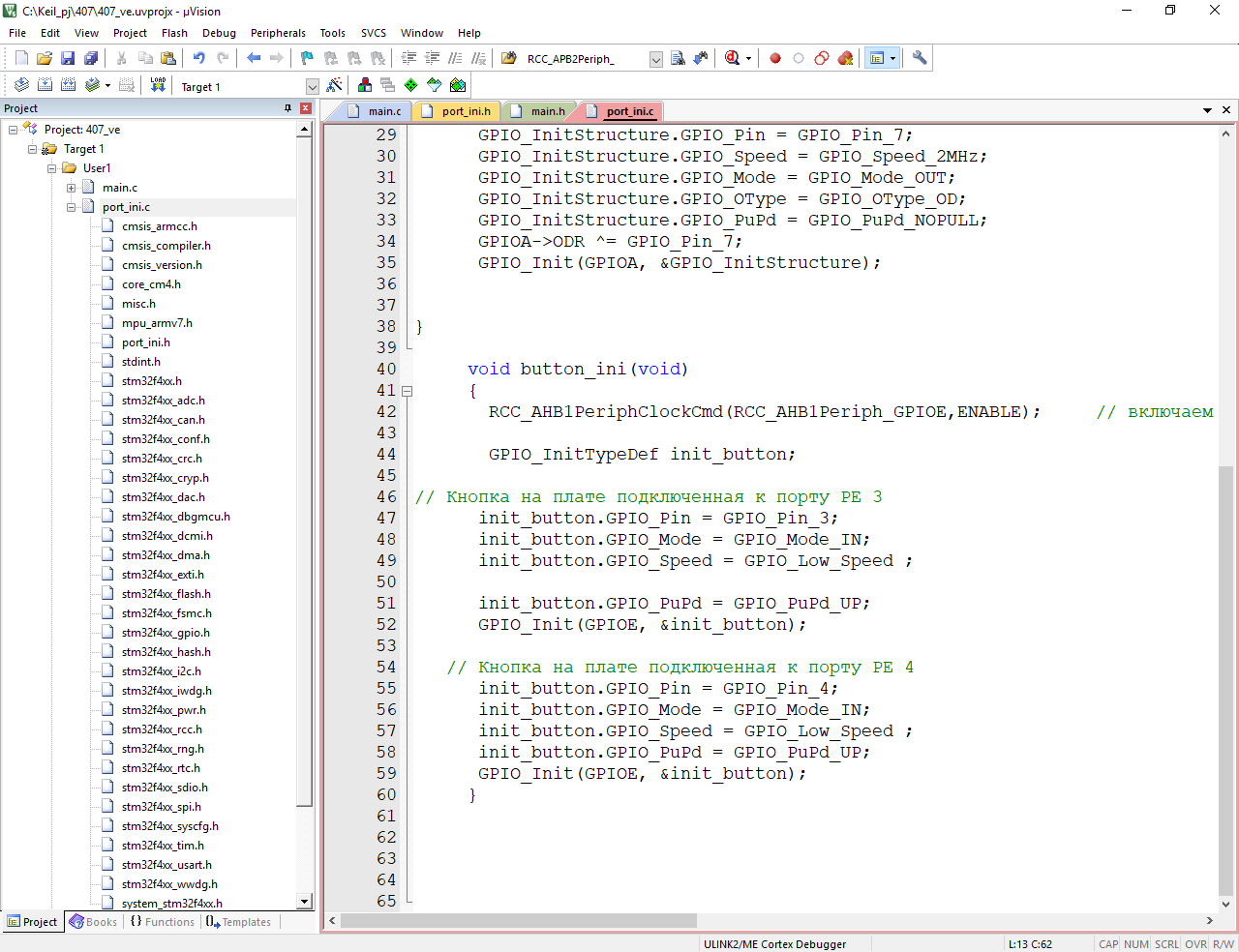Copy the selection using the Copy icon
Viewport: 1239px width, 952px height.
coord(145,58)
